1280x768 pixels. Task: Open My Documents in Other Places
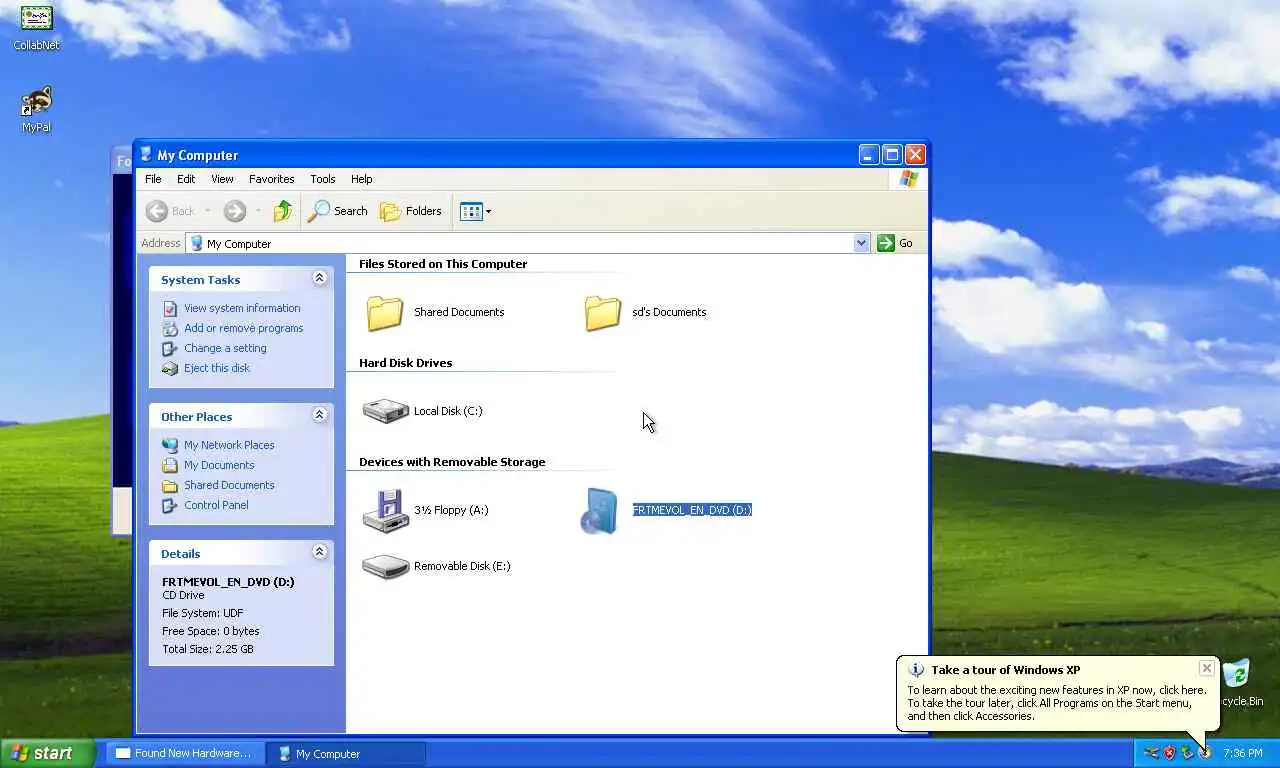(x=219, y=465)
